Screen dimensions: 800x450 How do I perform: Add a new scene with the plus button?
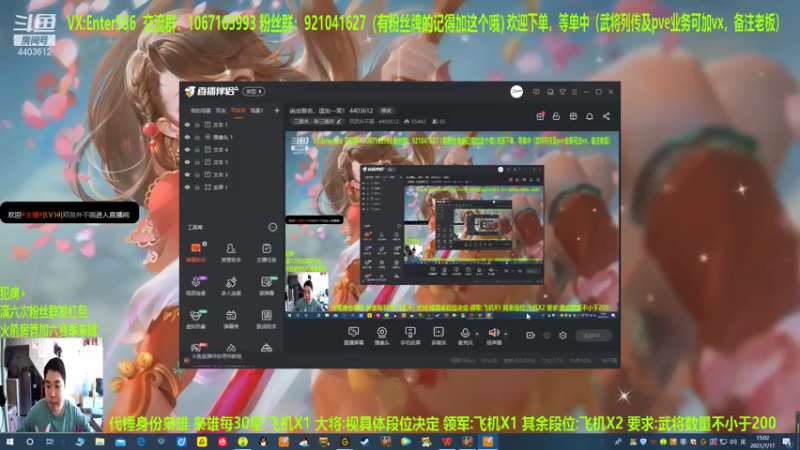tap(277, 110)
